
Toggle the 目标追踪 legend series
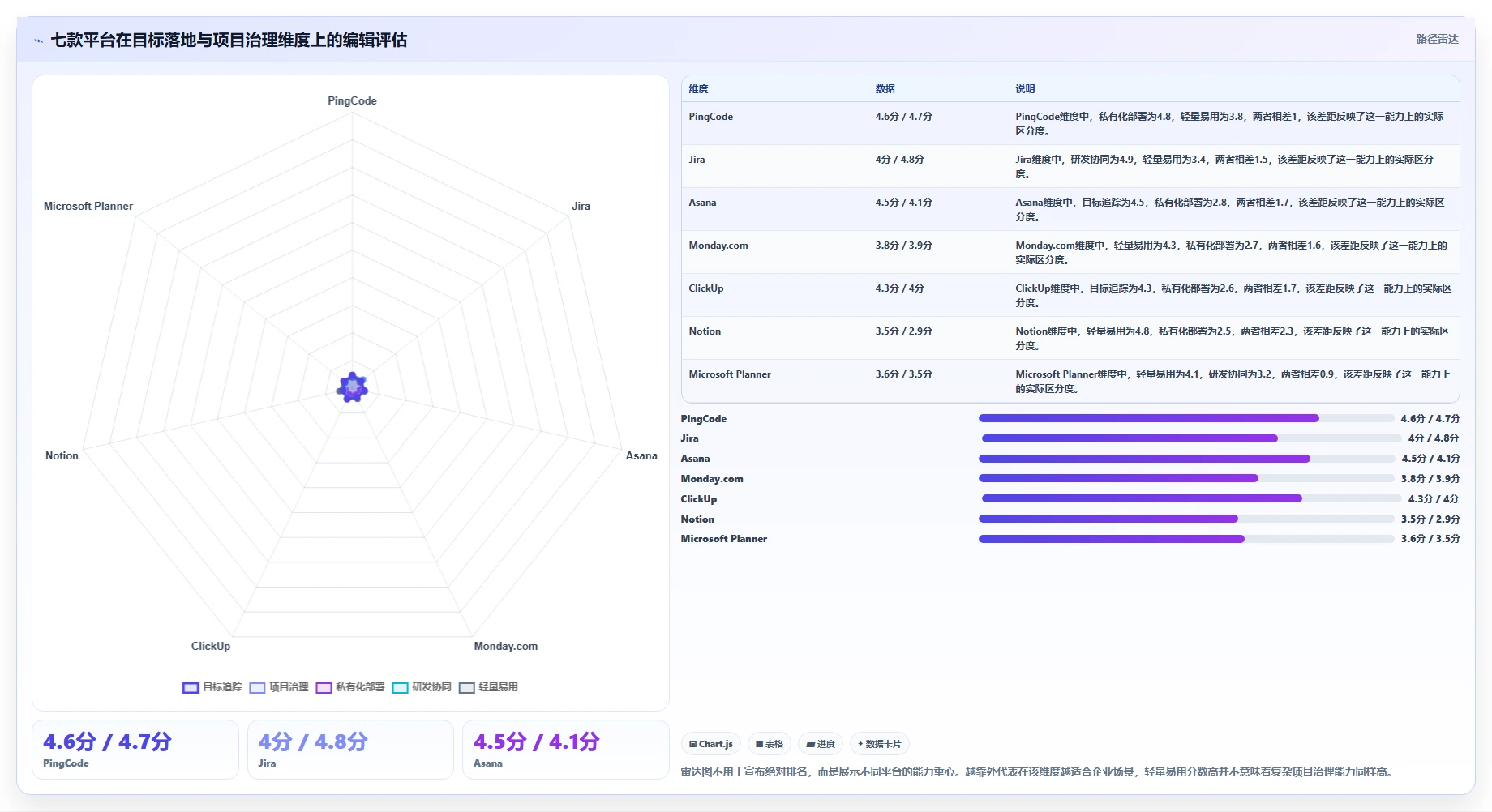(x=212, y=687)
